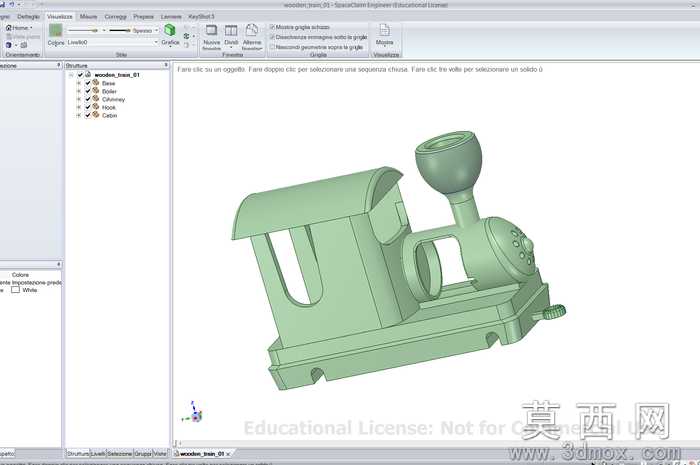Switch to the Dettaglio ribbon tab
Viewport: 700px width, 465px height.
28,17
